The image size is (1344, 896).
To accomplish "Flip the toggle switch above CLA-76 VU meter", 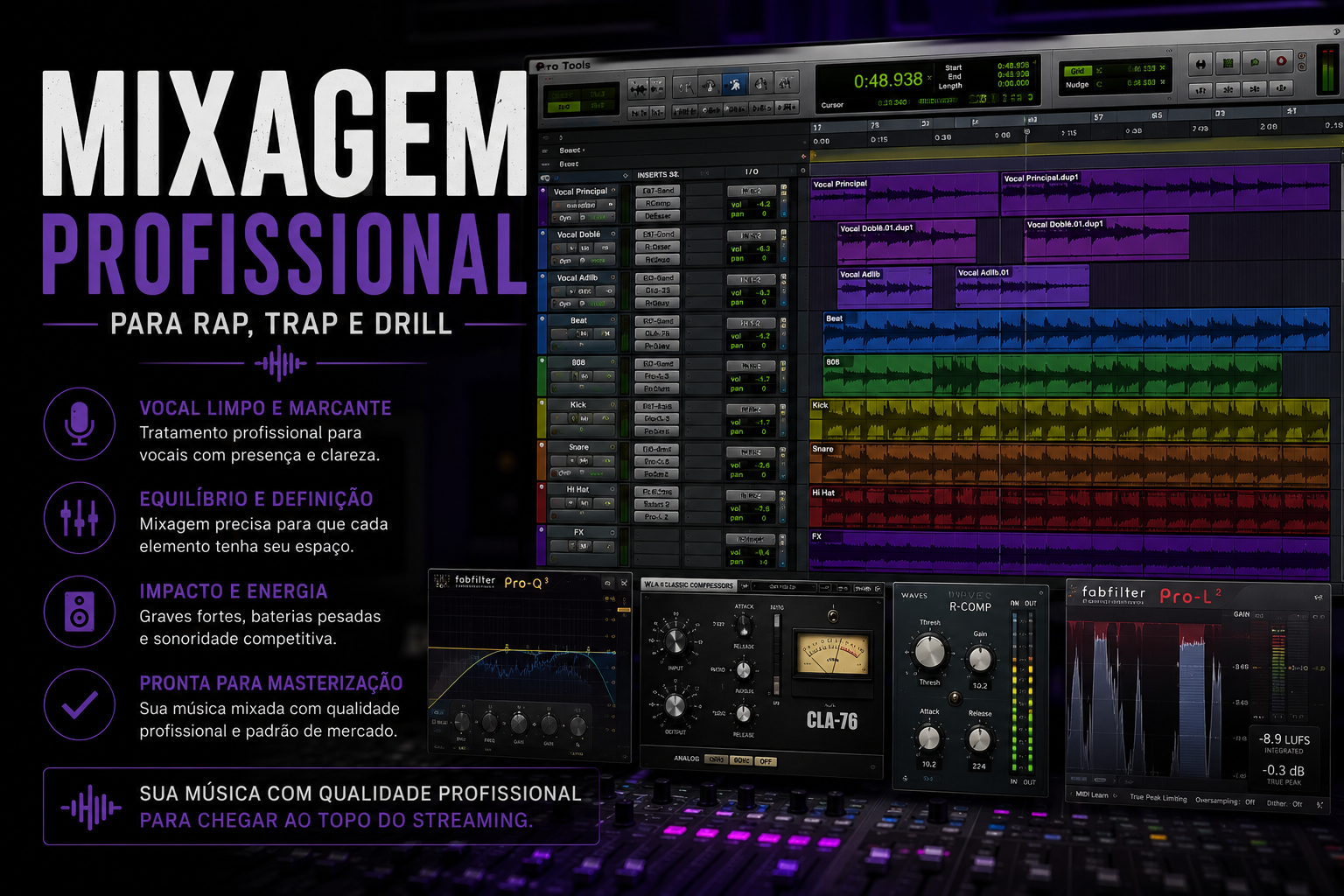I will [832, 616].
